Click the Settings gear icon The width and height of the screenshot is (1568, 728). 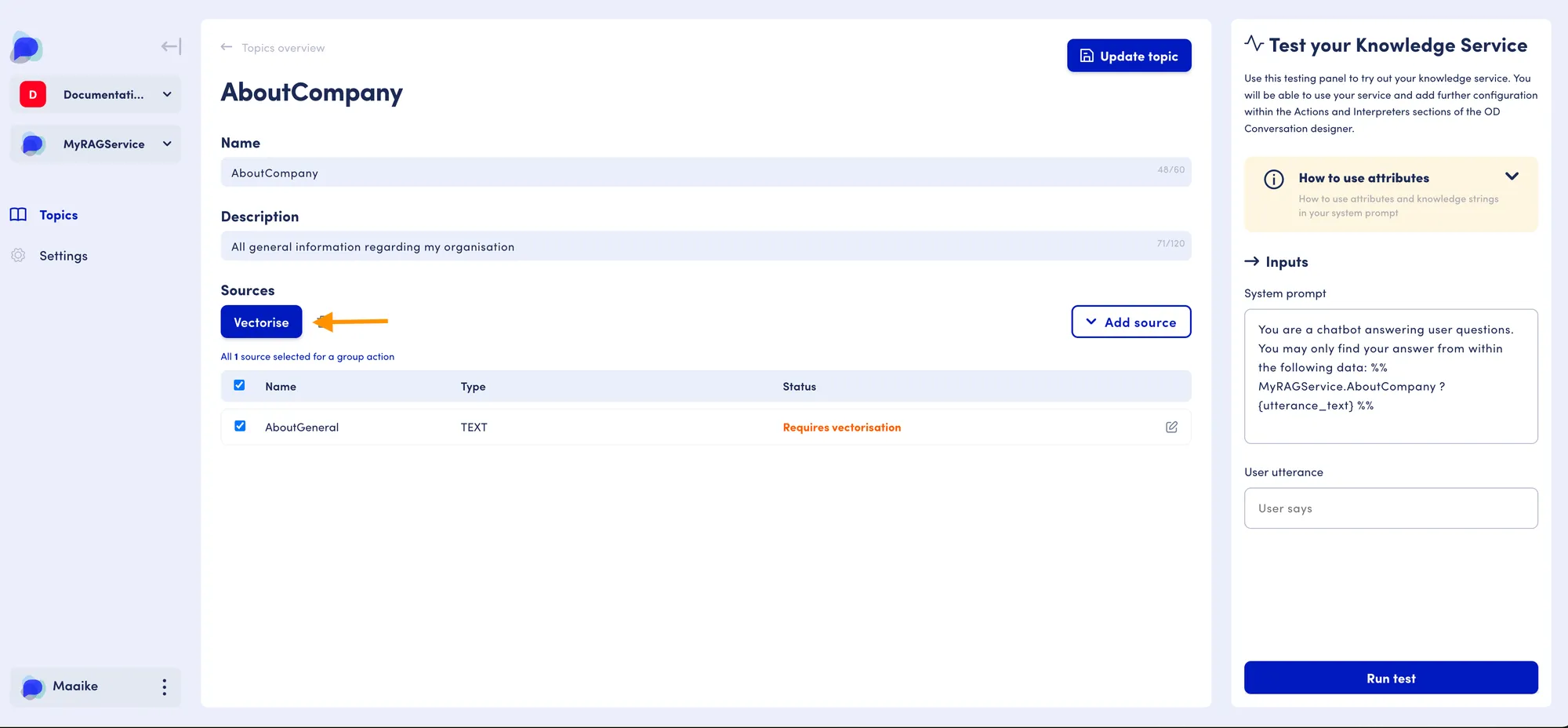(x=18, y=256)
